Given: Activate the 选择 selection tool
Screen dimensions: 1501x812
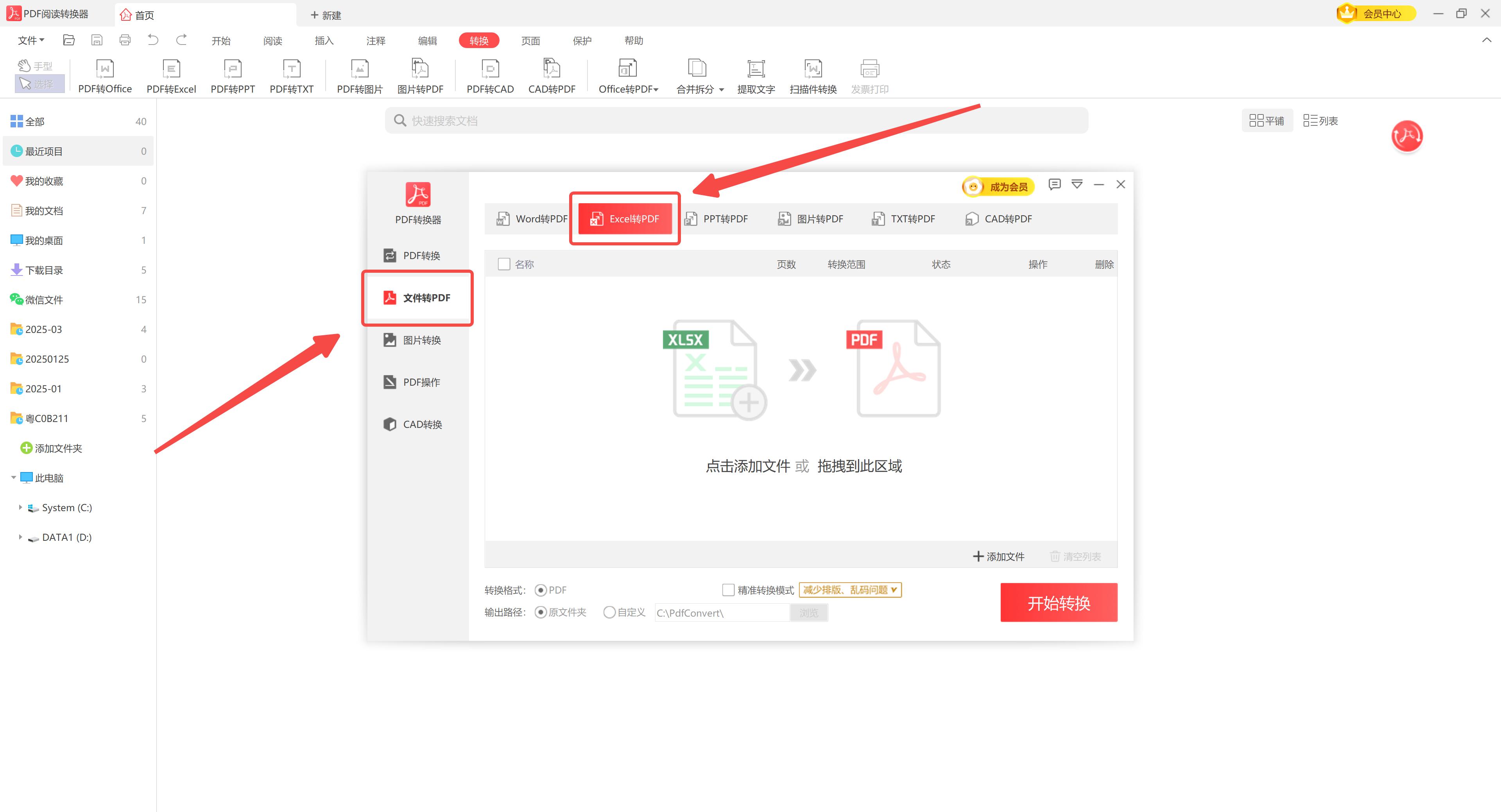Looking at the screenshot, I should 39,84.
